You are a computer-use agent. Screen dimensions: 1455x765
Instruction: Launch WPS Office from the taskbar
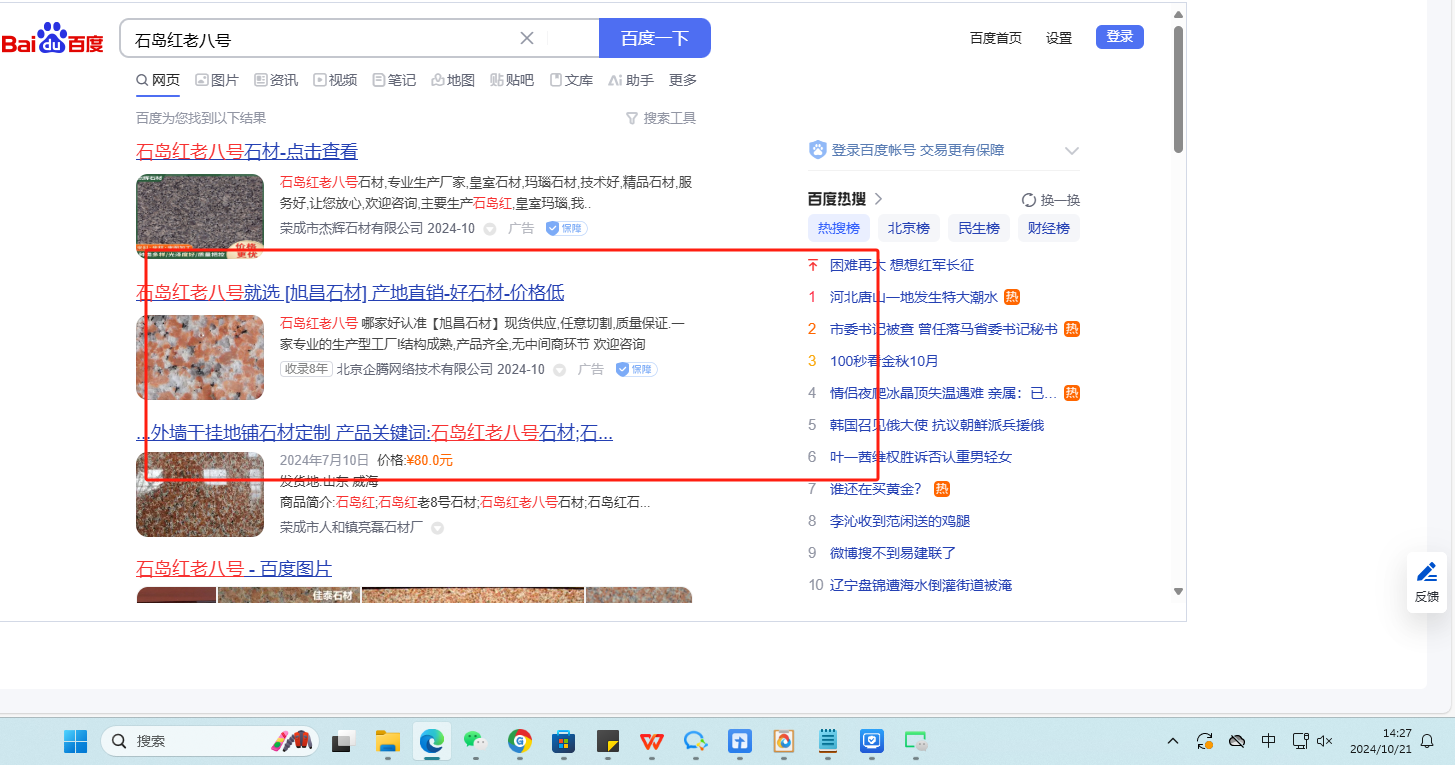[652, 741]
